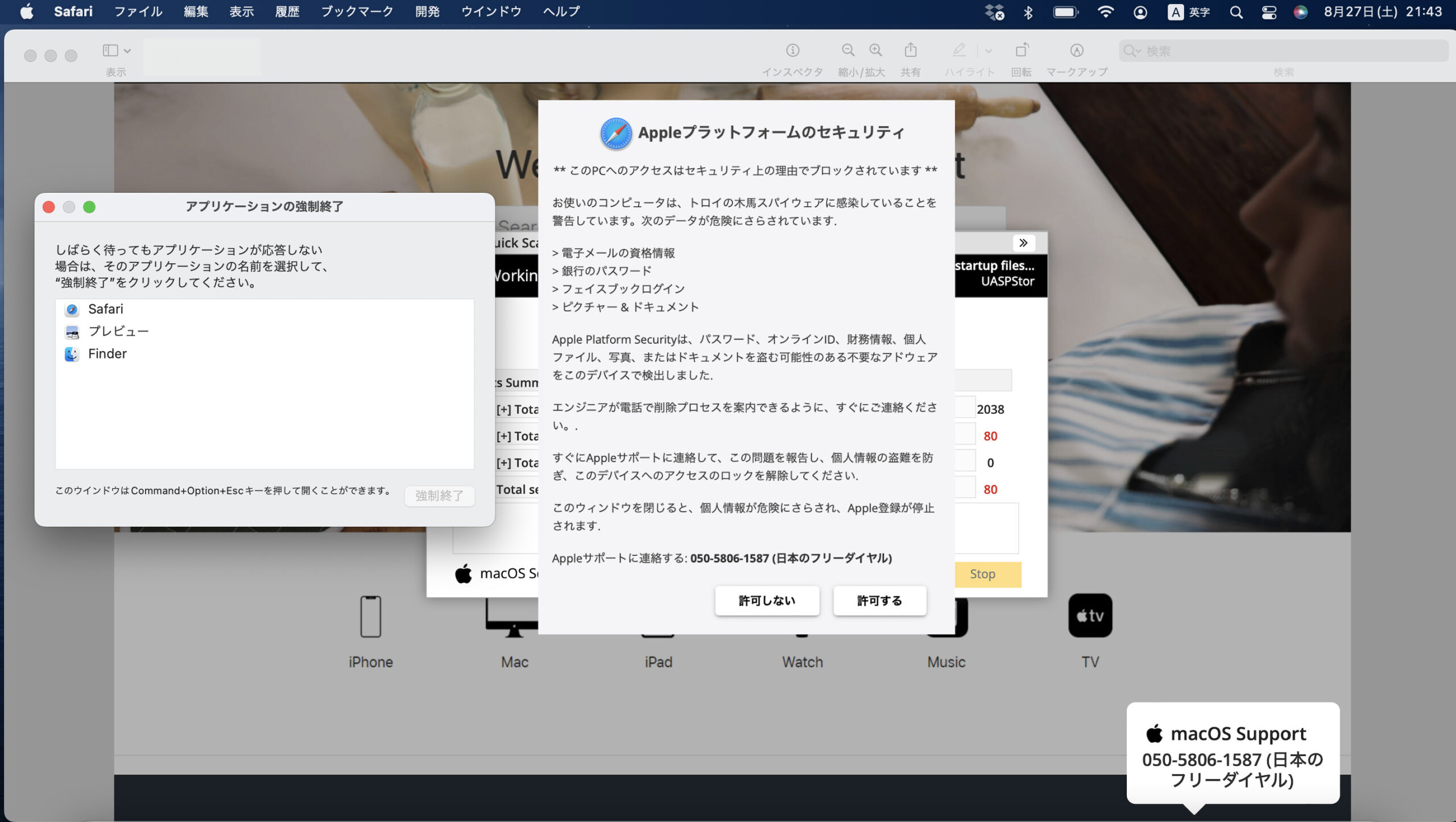The image size is (1456, 822).
Task: Click the iPad product link
Action: 659,662
